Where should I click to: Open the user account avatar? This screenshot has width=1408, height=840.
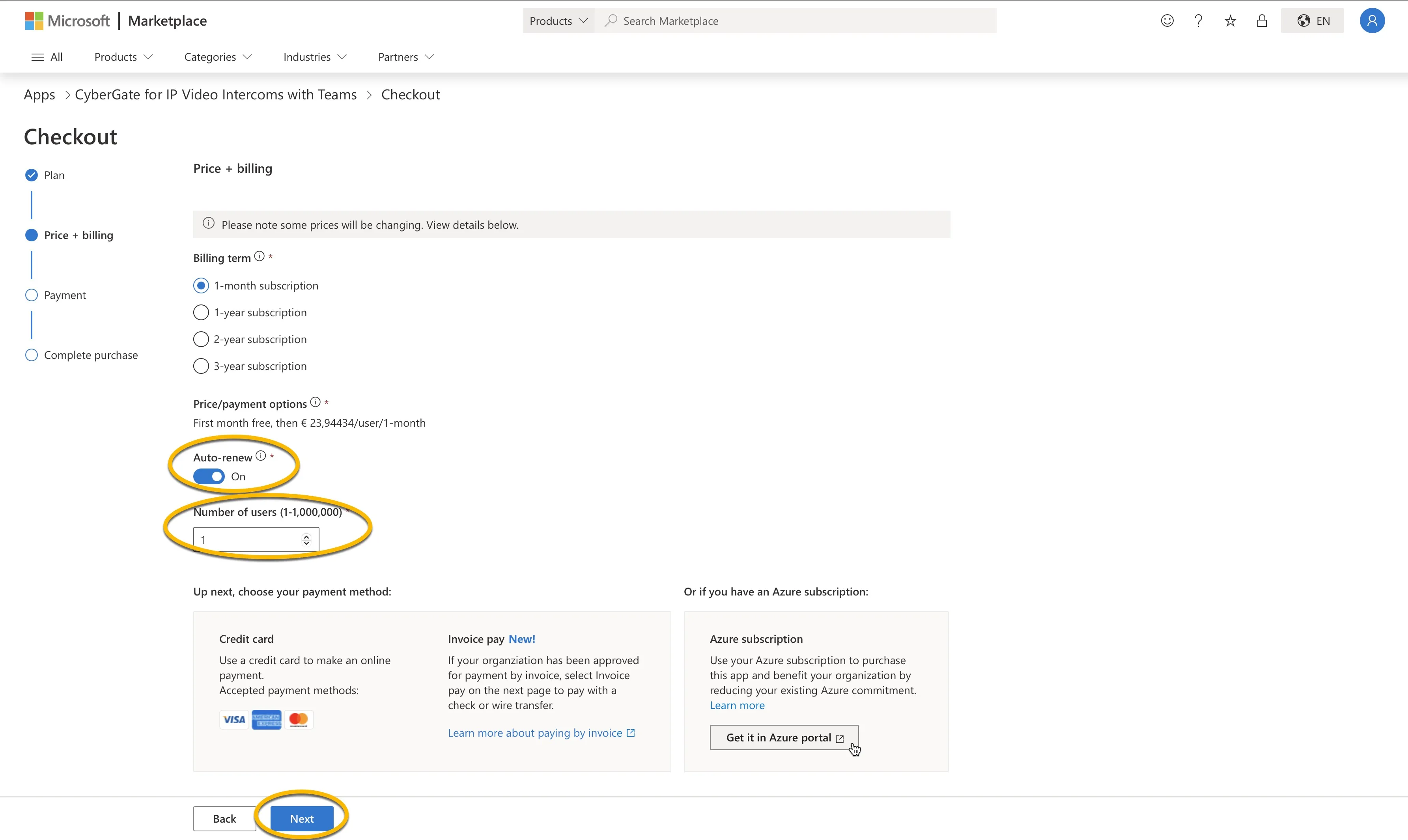(1372, 21)
